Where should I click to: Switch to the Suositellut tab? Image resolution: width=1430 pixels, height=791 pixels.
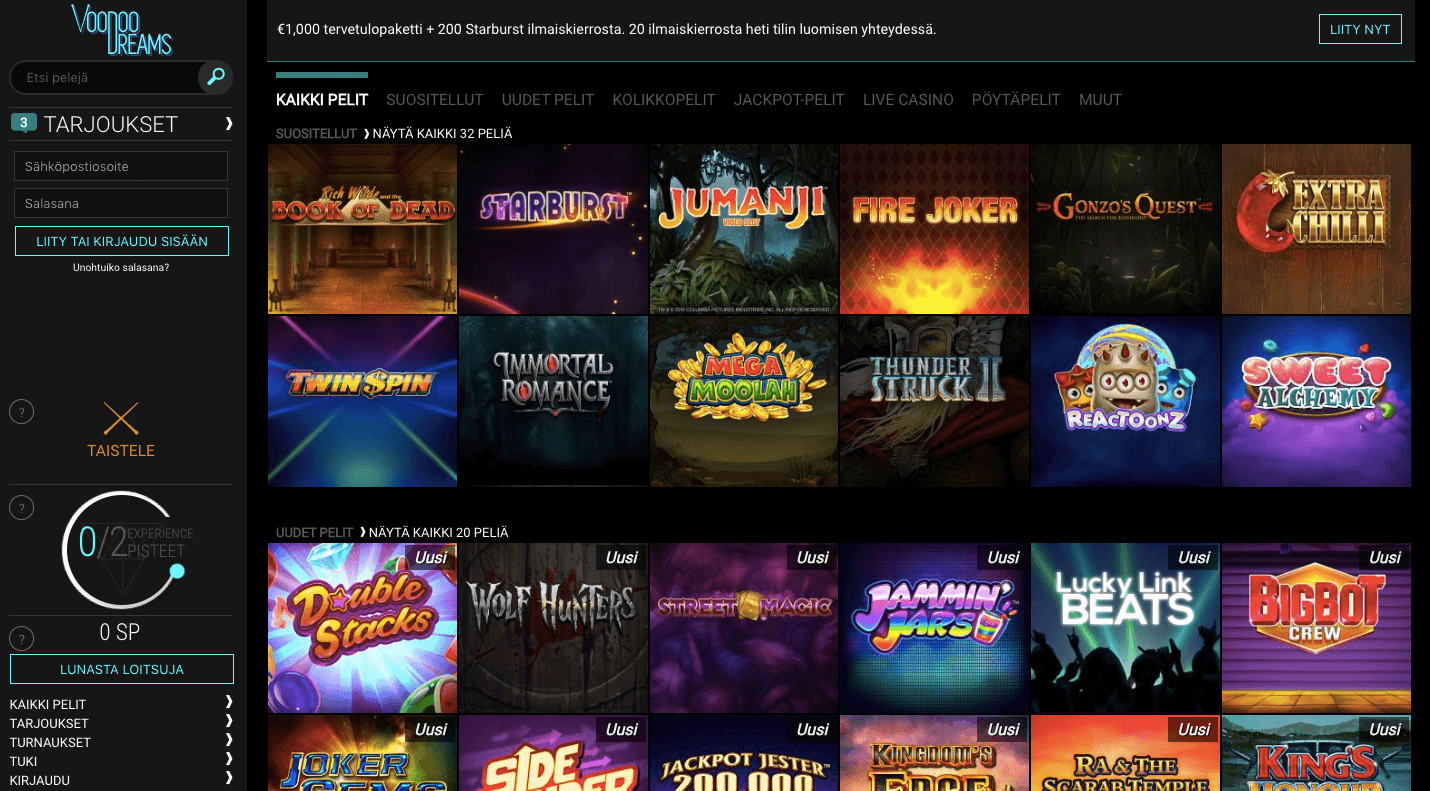click(x=435, y=100)
